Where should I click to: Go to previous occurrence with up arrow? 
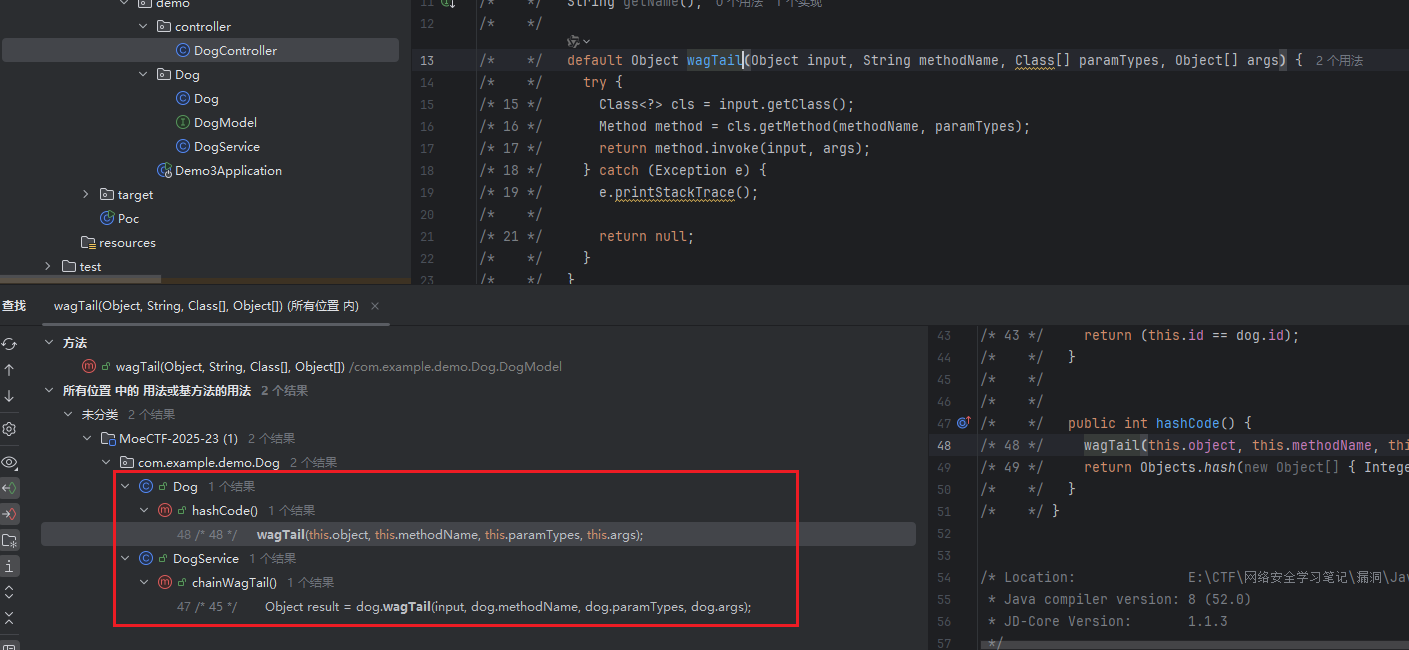(9, 370)
